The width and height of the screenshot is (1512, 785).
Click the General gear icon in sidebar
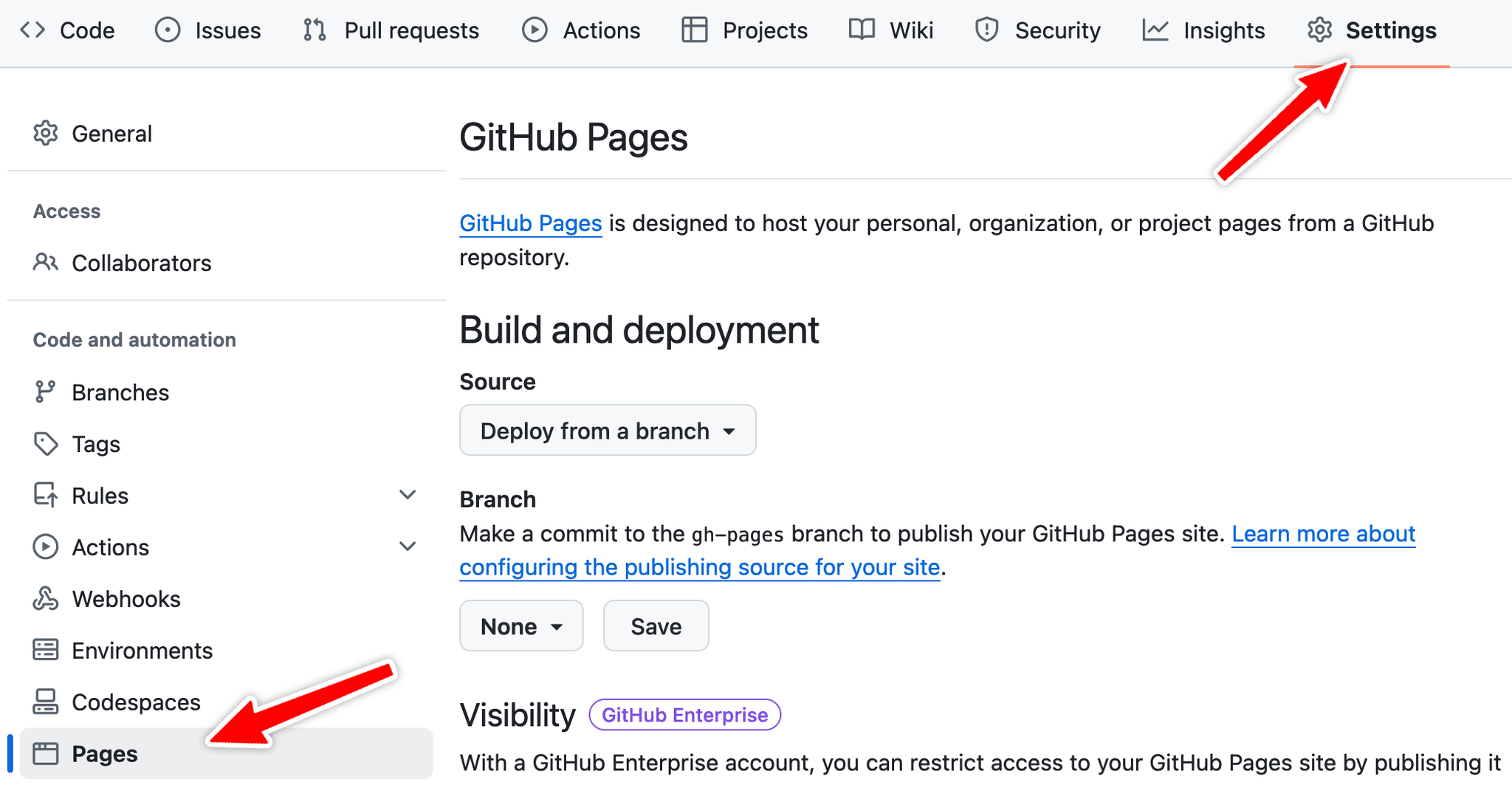click(46, 134)
